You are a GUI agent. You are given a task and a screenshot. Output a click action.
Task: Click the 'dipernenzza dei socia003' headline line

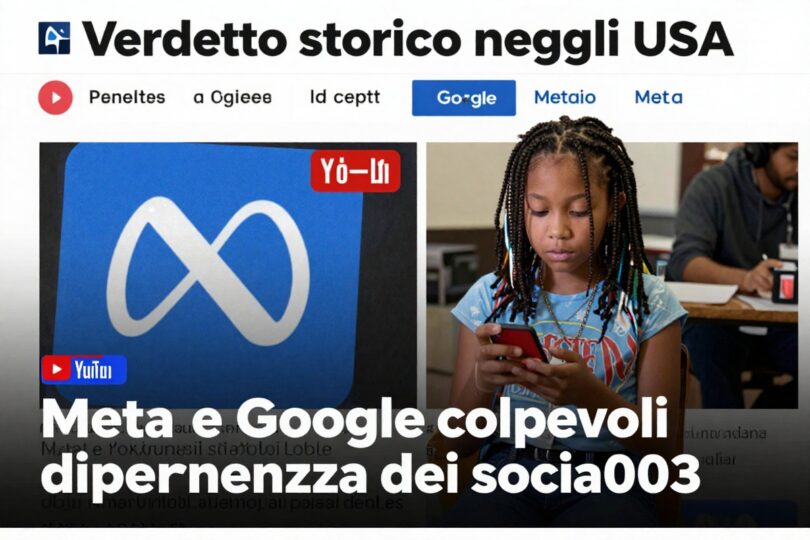tap(370, 474)
